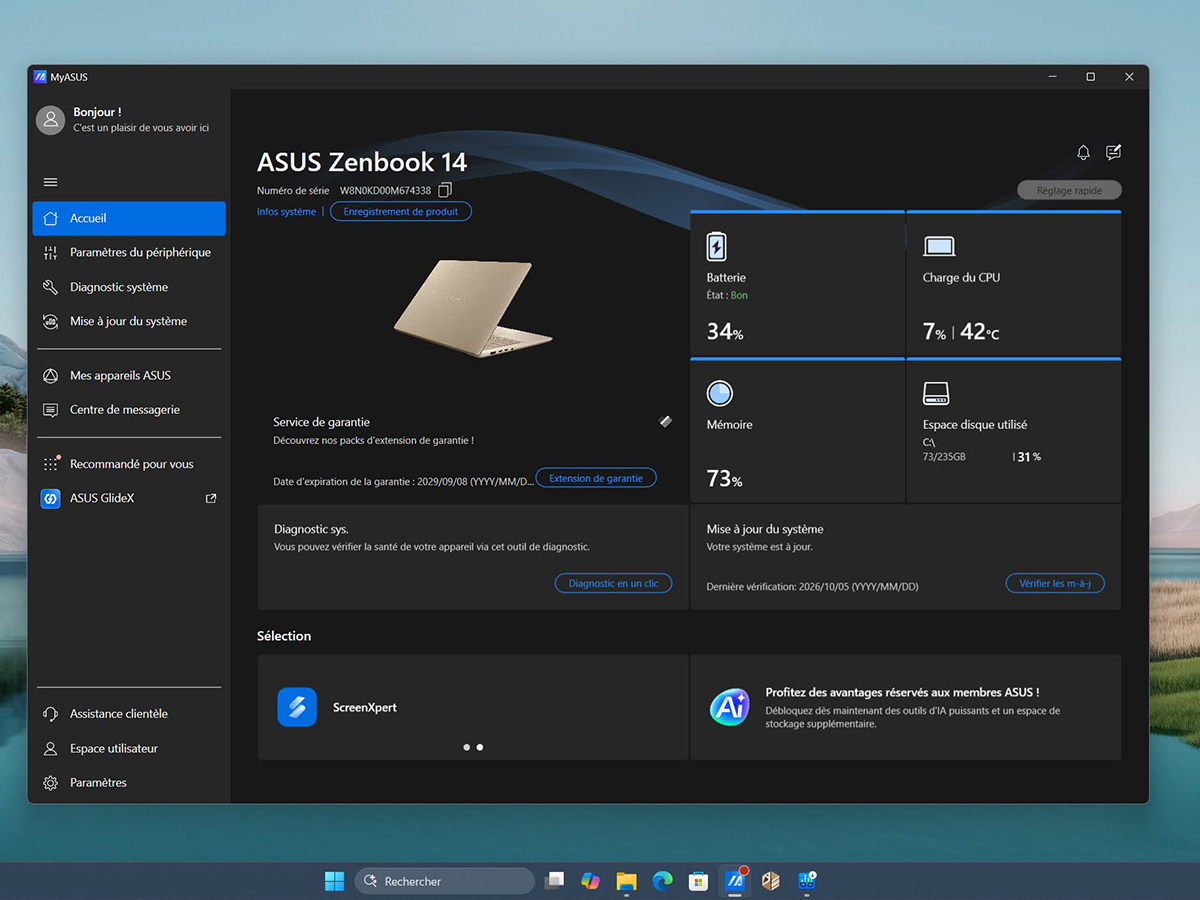Click the warranty edit icon
Screen dimensions: 1200x900
(666, 422)
